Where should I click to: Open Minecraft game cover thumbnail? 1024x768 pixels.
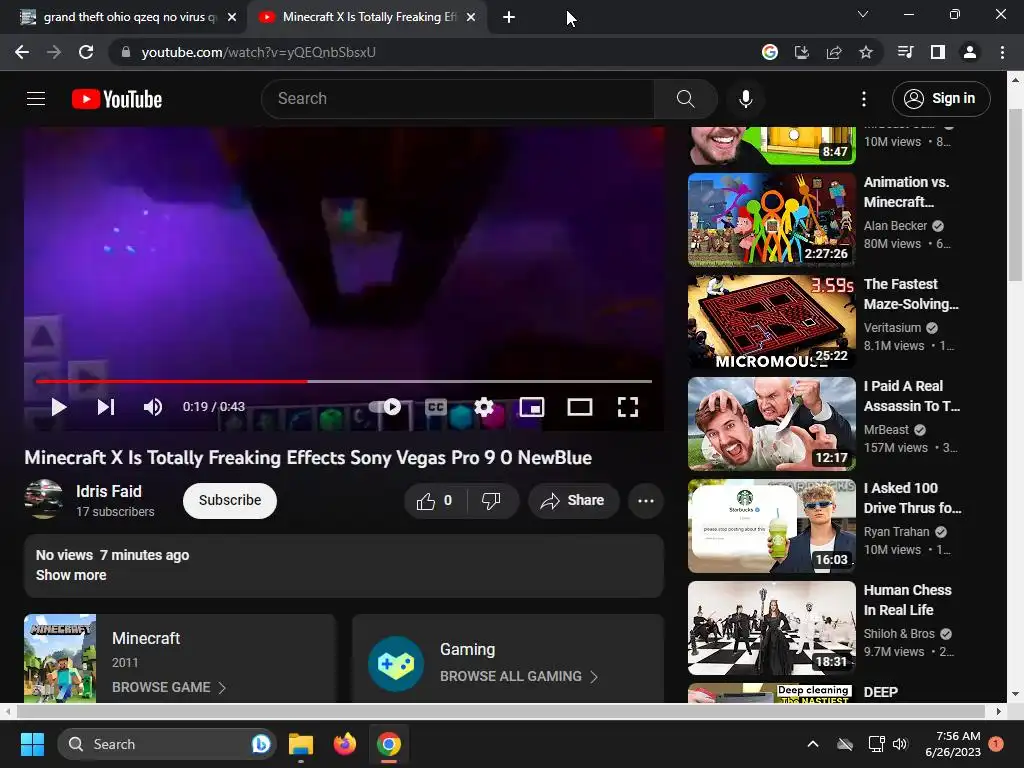tap(60, 658)
